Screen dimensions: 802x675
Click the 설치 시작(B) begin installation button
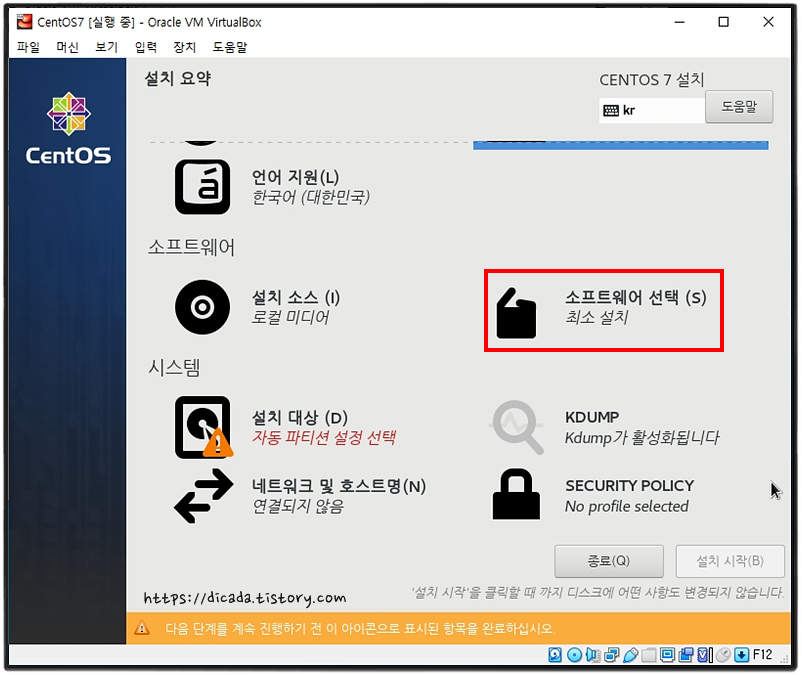coord(730,561)
